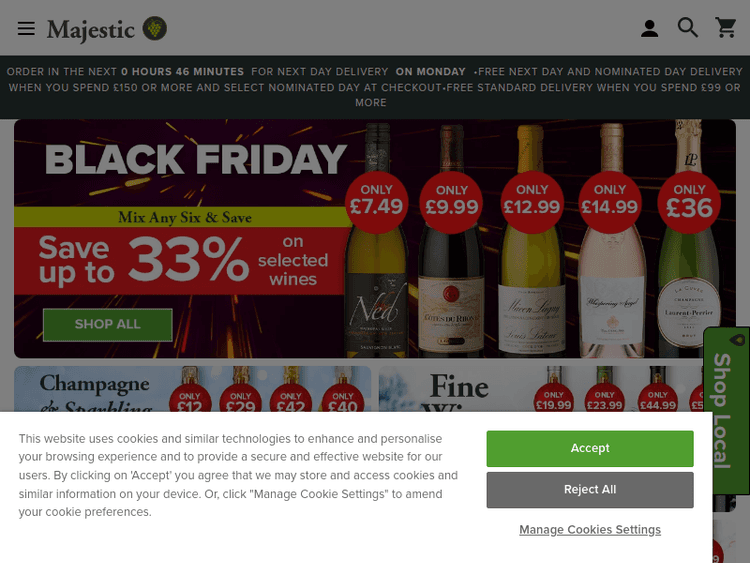
Task: Open the hamburger navigation menu
Action: click(26, 28)
